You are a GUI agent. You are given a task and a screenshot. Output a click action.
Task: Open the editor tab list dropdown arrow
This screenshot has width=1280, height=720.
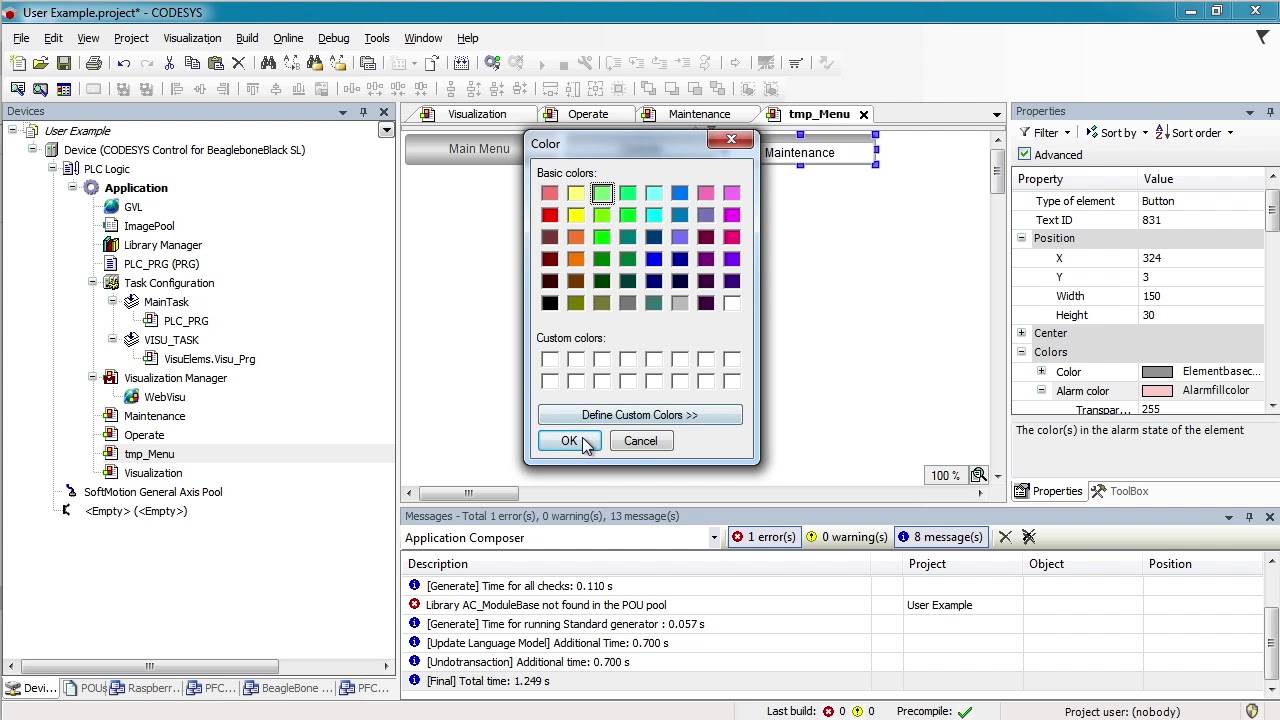point(996,114)
